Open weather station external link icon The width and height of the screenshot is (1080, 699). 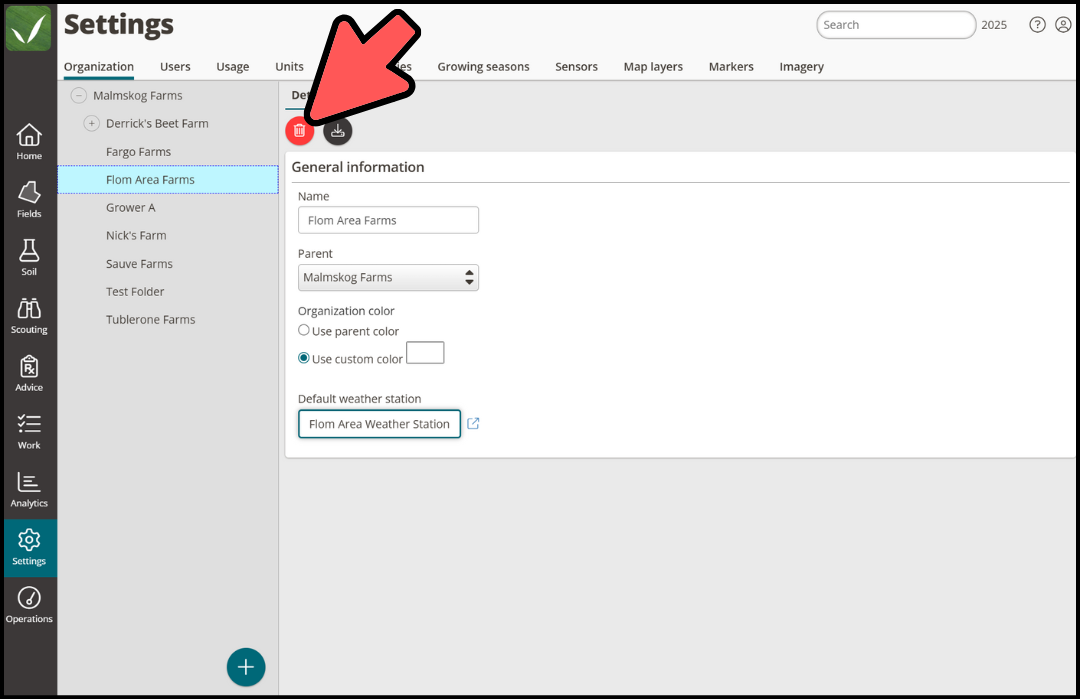point(473,424)
